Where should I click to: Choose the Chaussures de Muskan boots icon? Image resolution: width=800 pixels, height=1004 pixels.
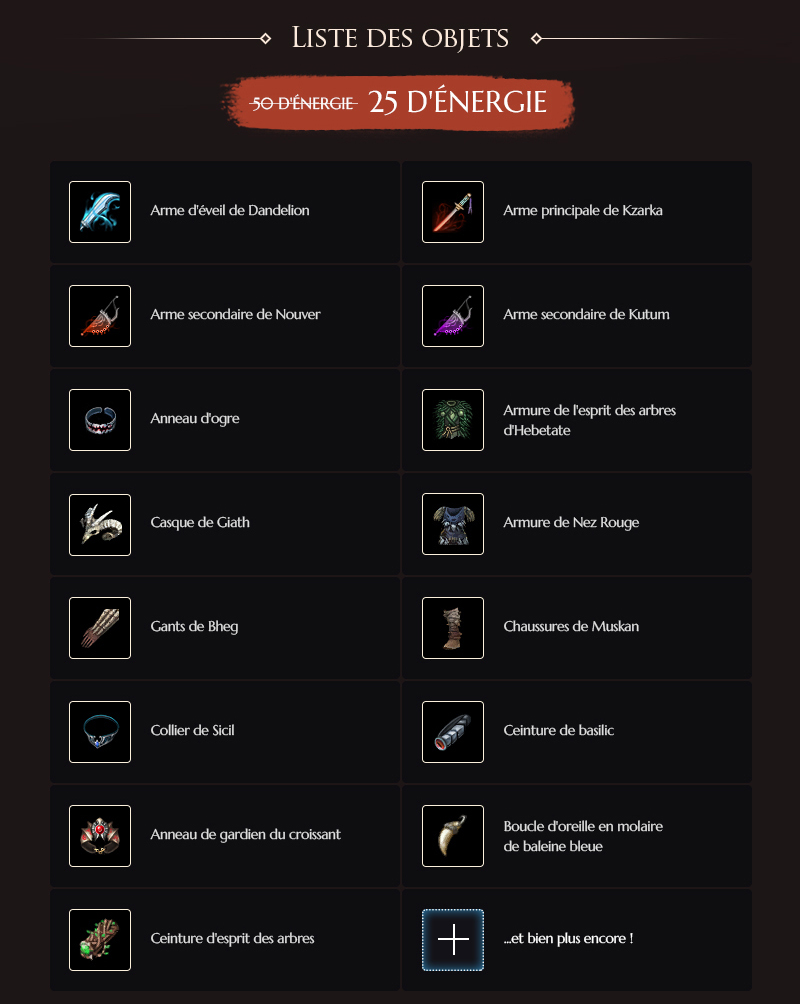point(453,628)
